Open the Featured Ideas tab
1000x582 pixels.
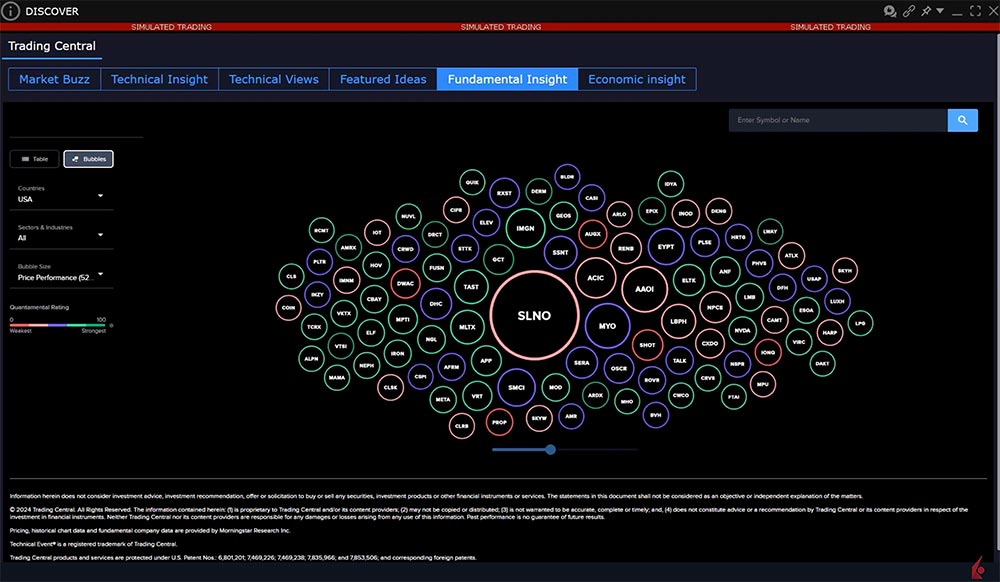(x=383, y=79)
